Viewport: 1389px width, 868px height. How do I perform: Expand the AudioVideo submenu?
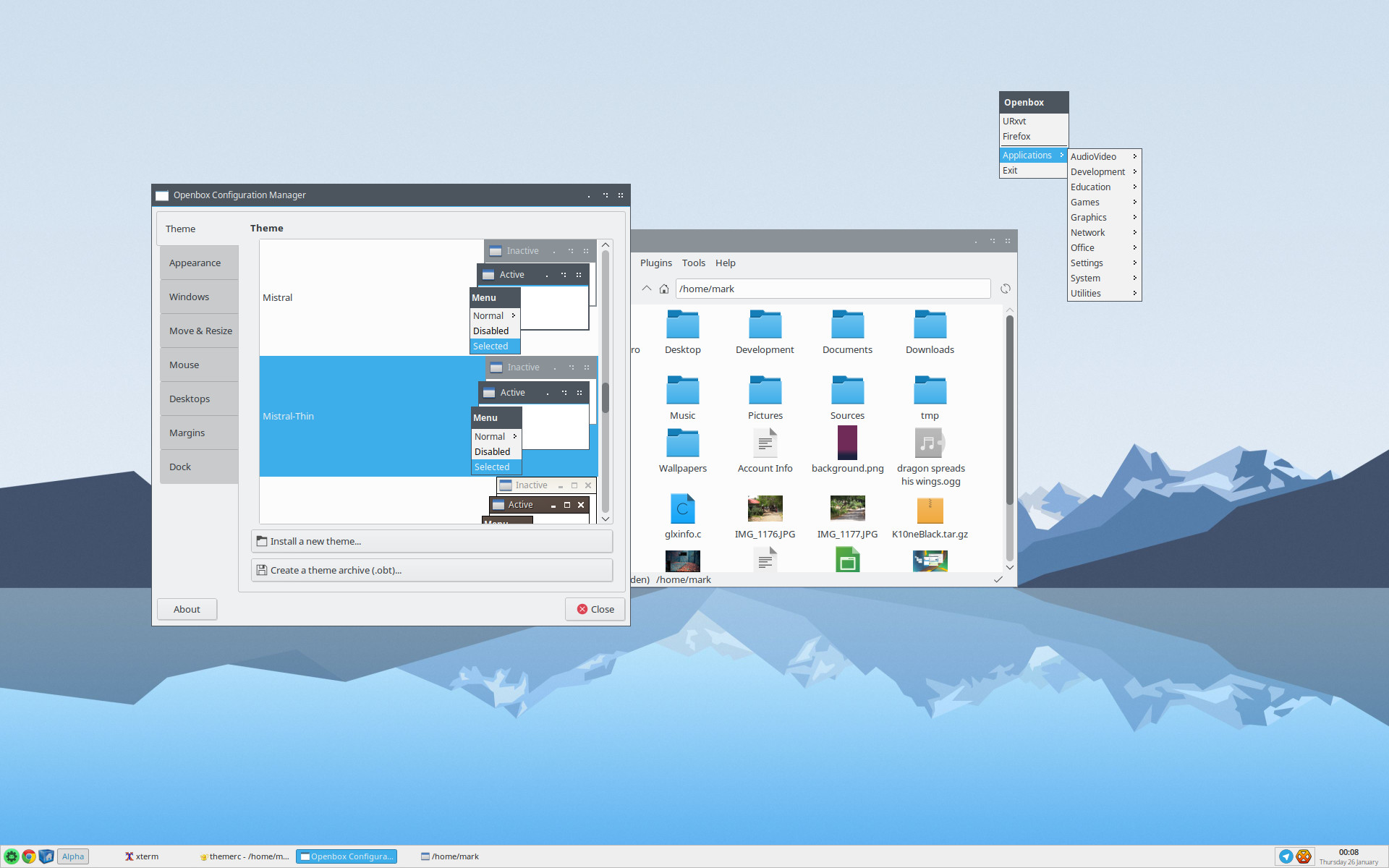[1104, 156]
